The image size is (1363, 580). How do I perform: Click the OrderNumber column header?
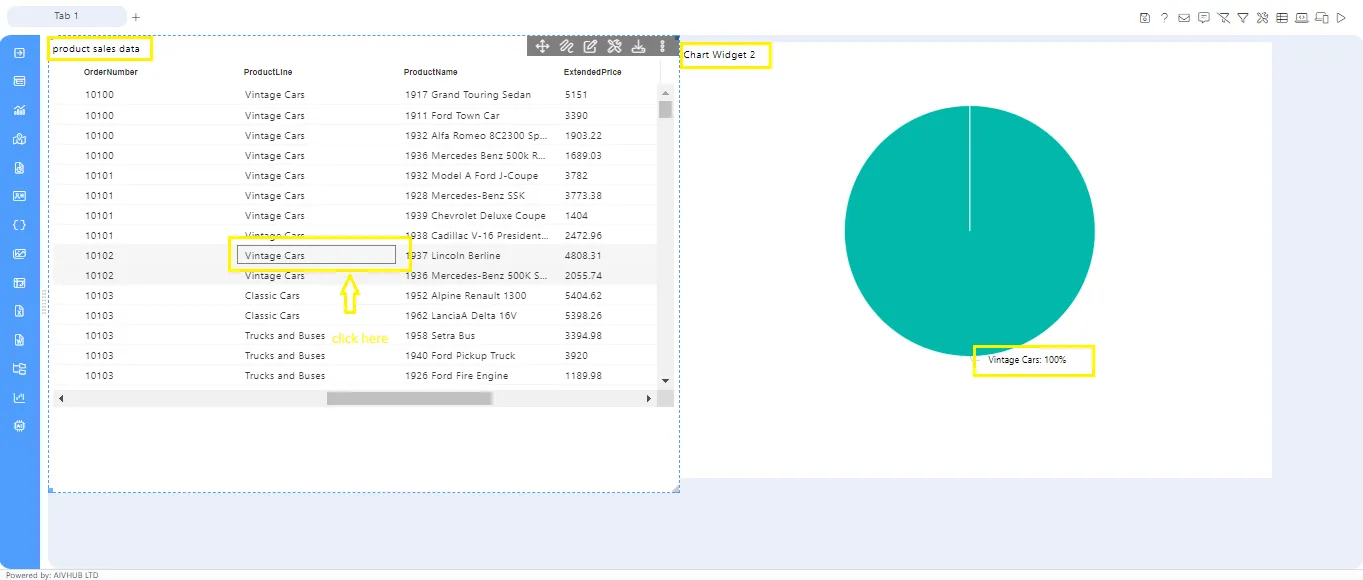[111, 72]
